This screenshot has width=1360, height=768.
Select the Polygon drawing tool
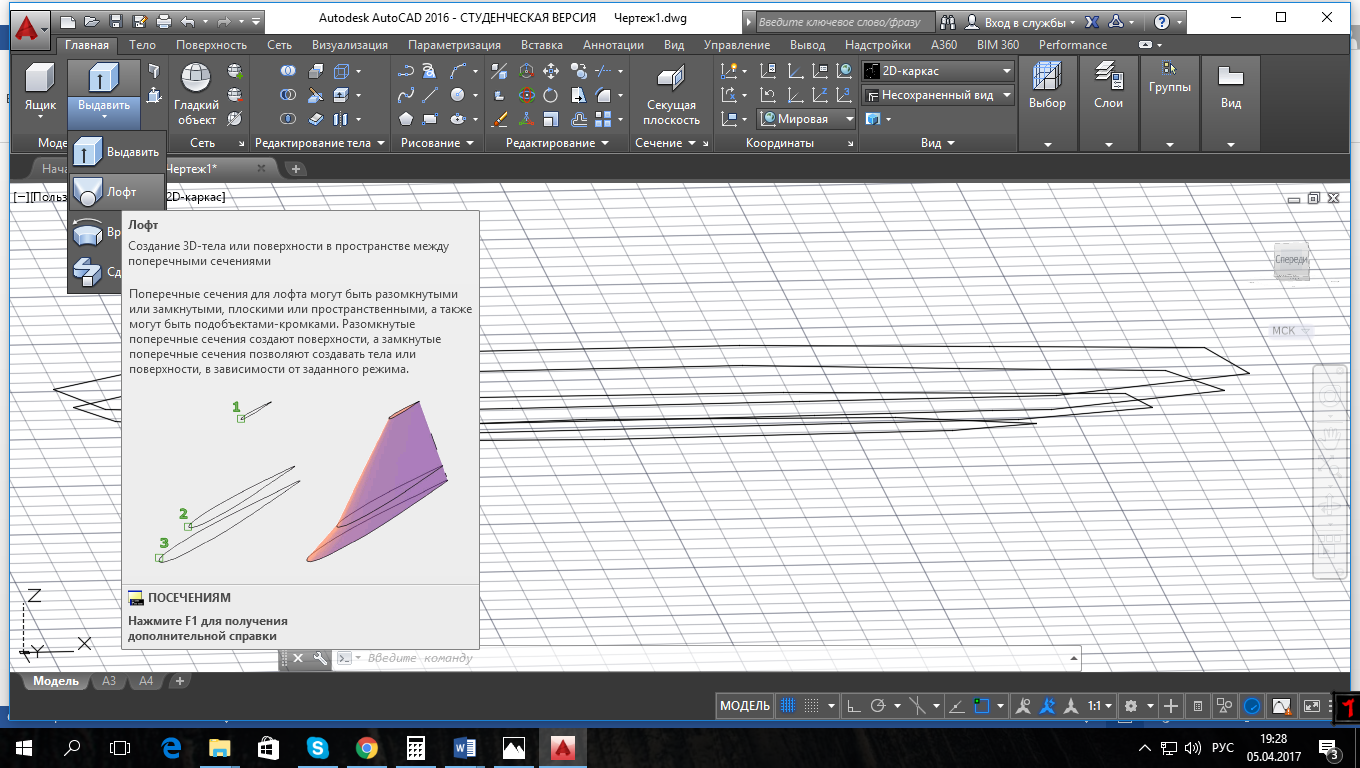coord(406,119)
